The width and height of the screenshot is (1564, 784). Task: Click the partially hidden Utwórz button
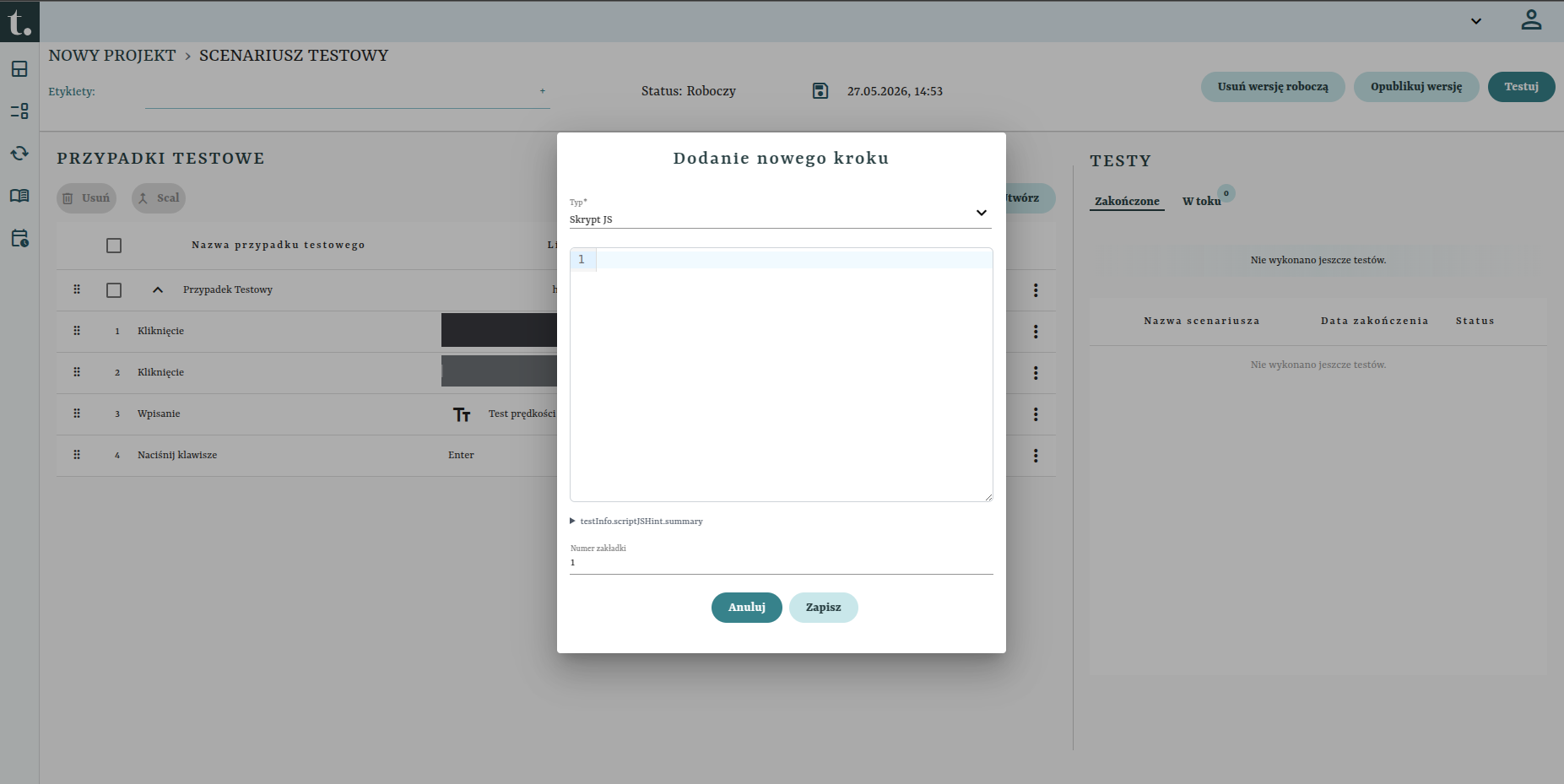coord(1030,198)
